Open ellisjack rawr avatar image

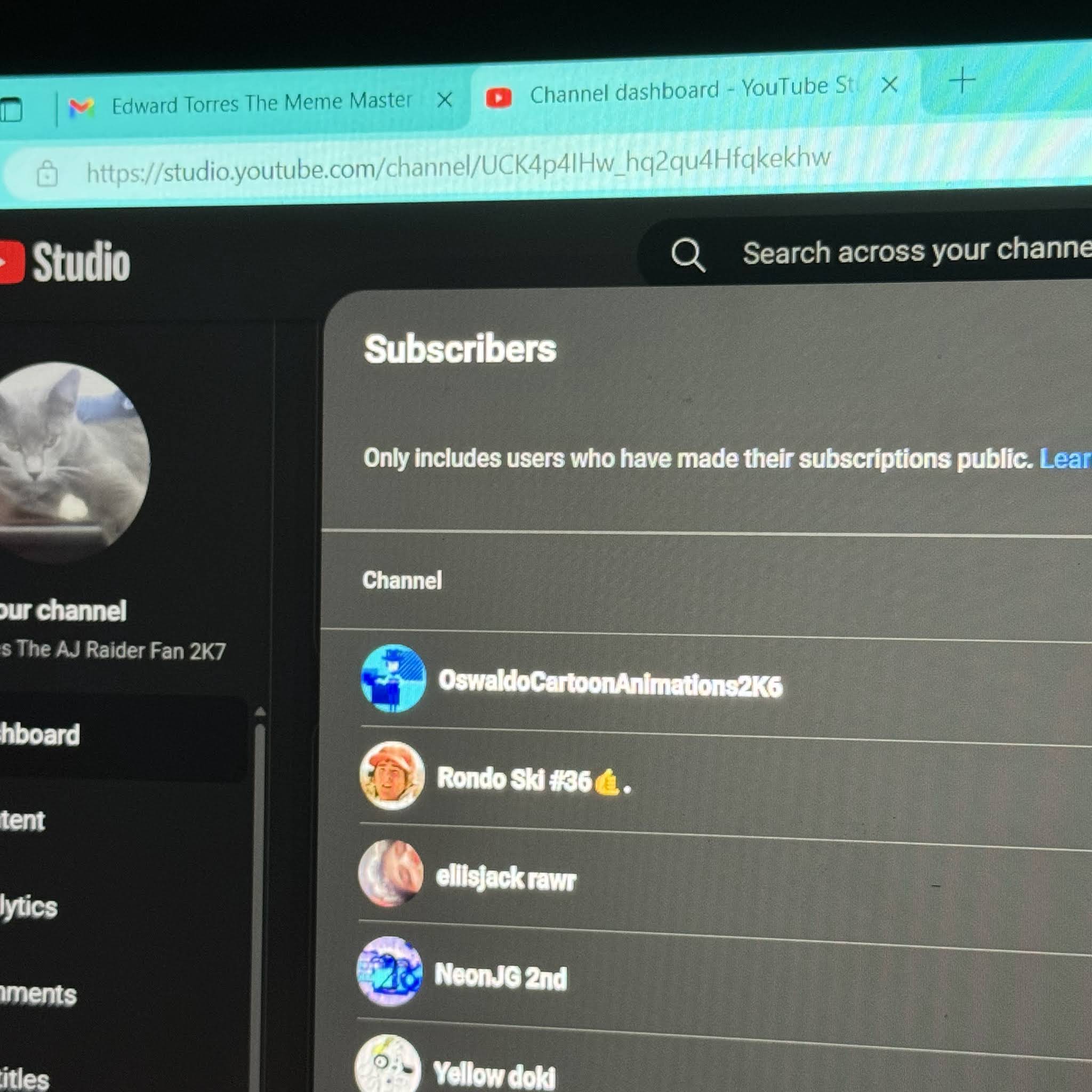pos(390,873)
